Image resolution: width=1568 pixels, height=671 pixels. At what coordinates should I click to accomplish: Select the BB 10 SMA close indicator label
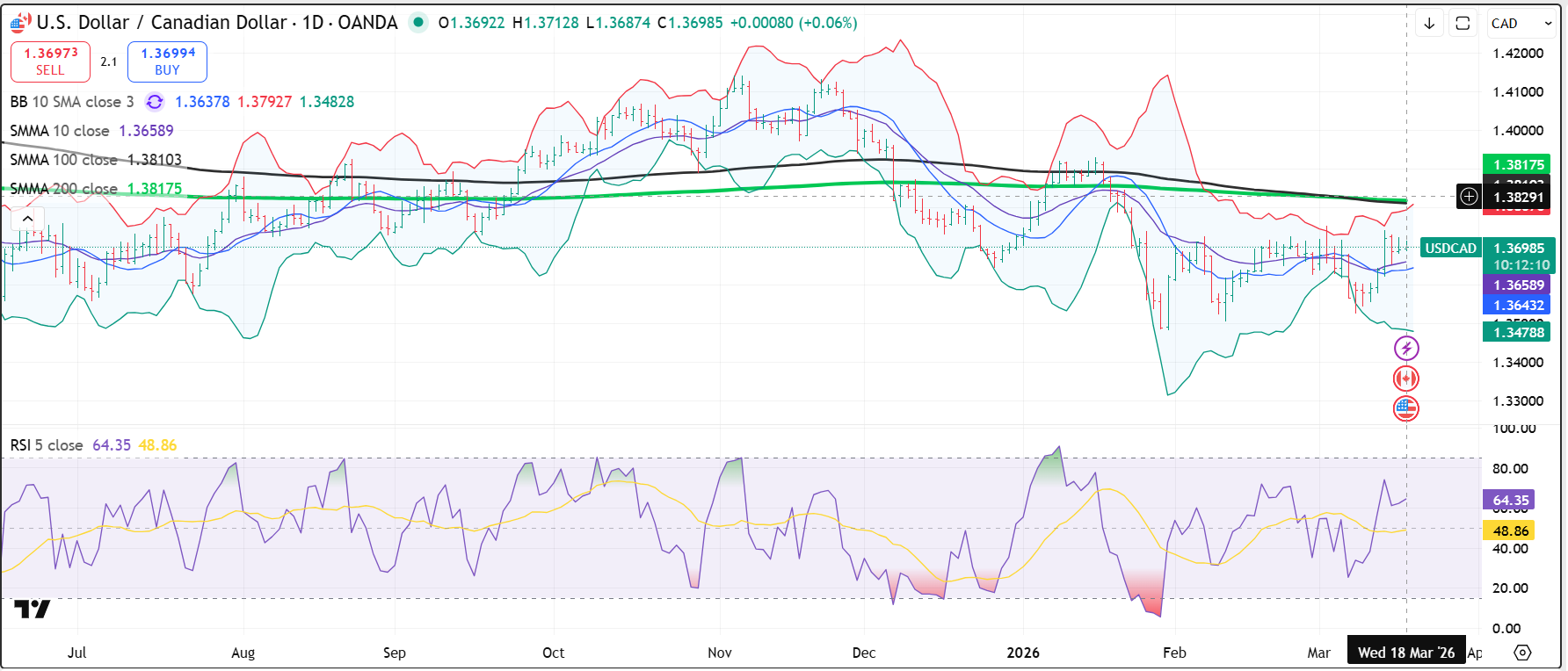(72, 102)
